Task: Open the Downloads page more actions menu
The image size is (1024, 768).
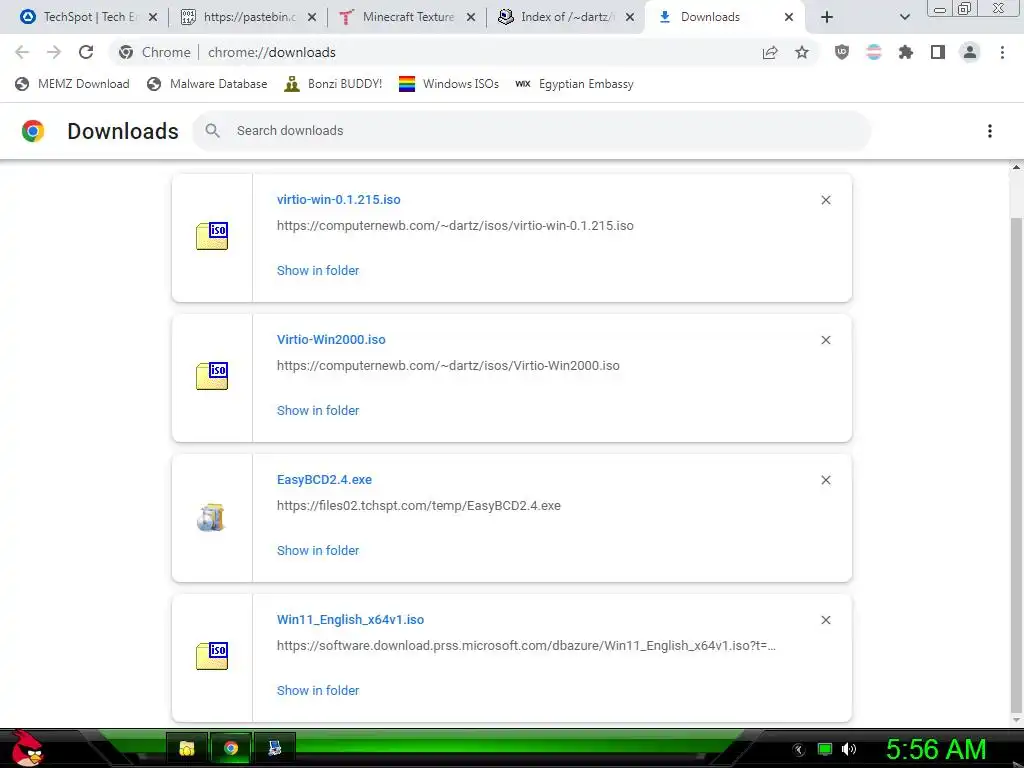Action: (989, 131)
